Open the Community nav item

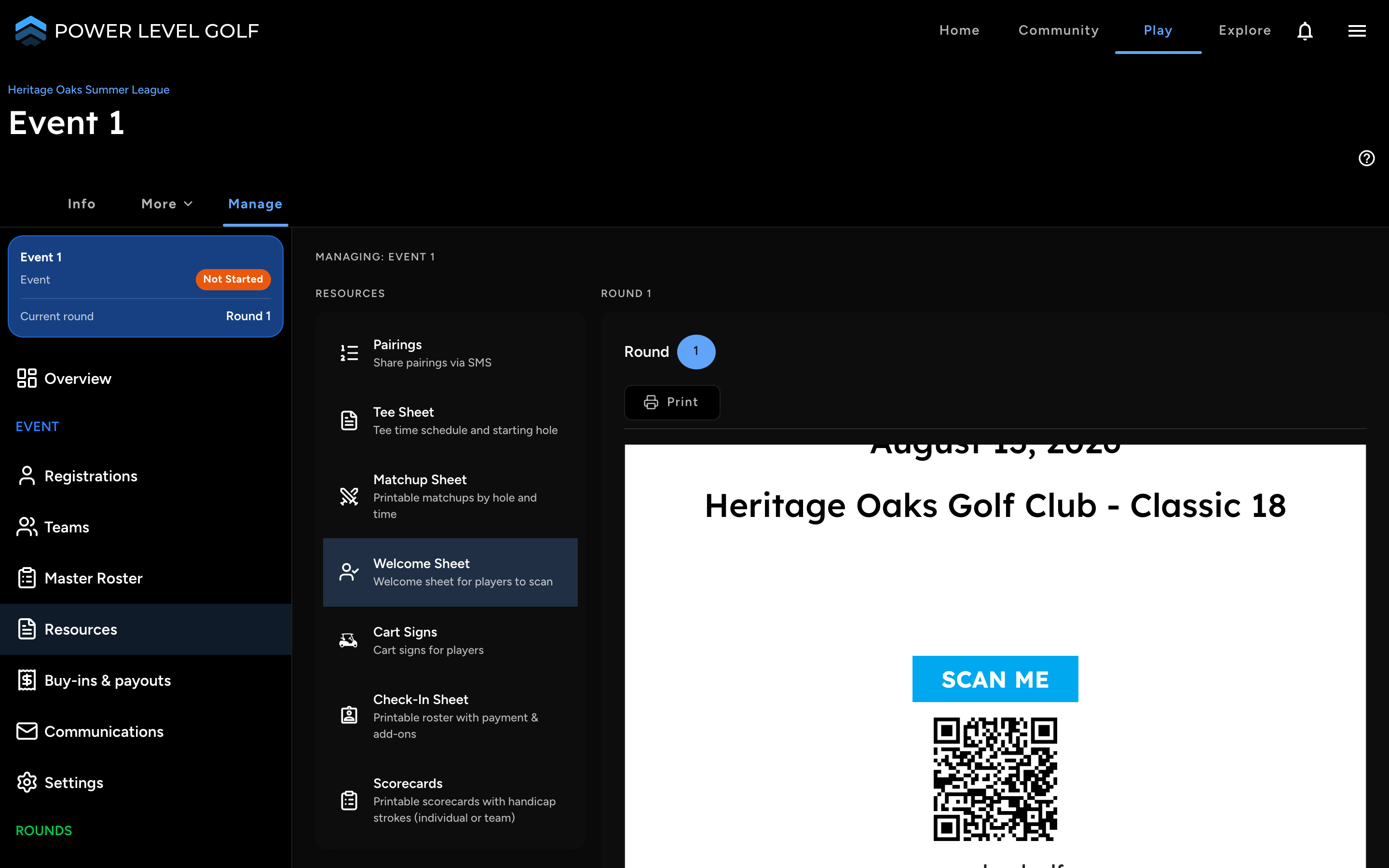tap(1059, 30)
